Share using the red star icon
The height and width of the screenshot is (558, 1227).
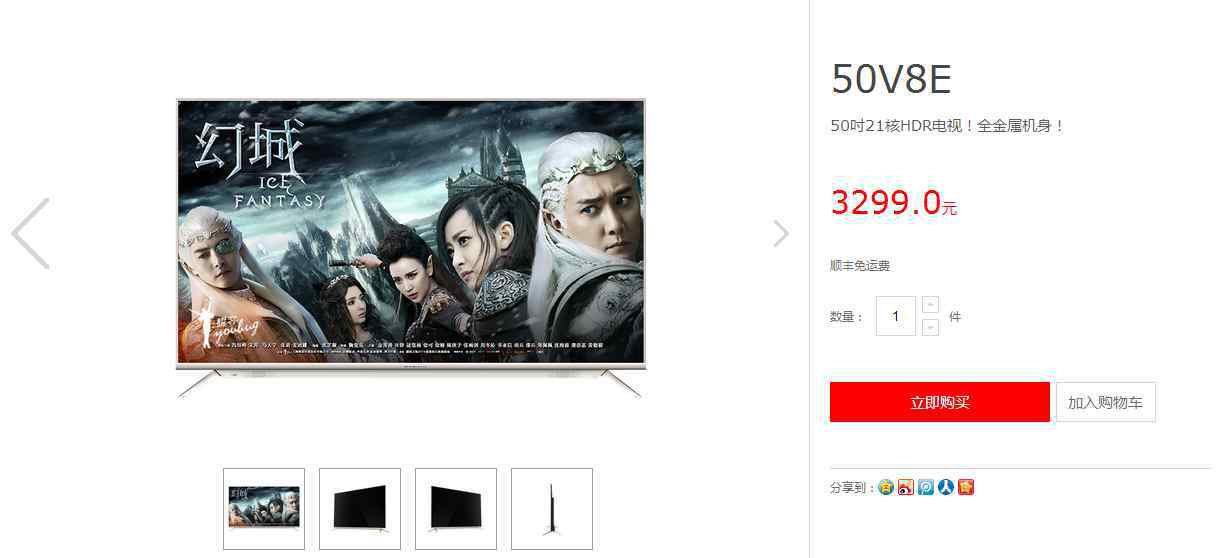click(x=966, y=487)
